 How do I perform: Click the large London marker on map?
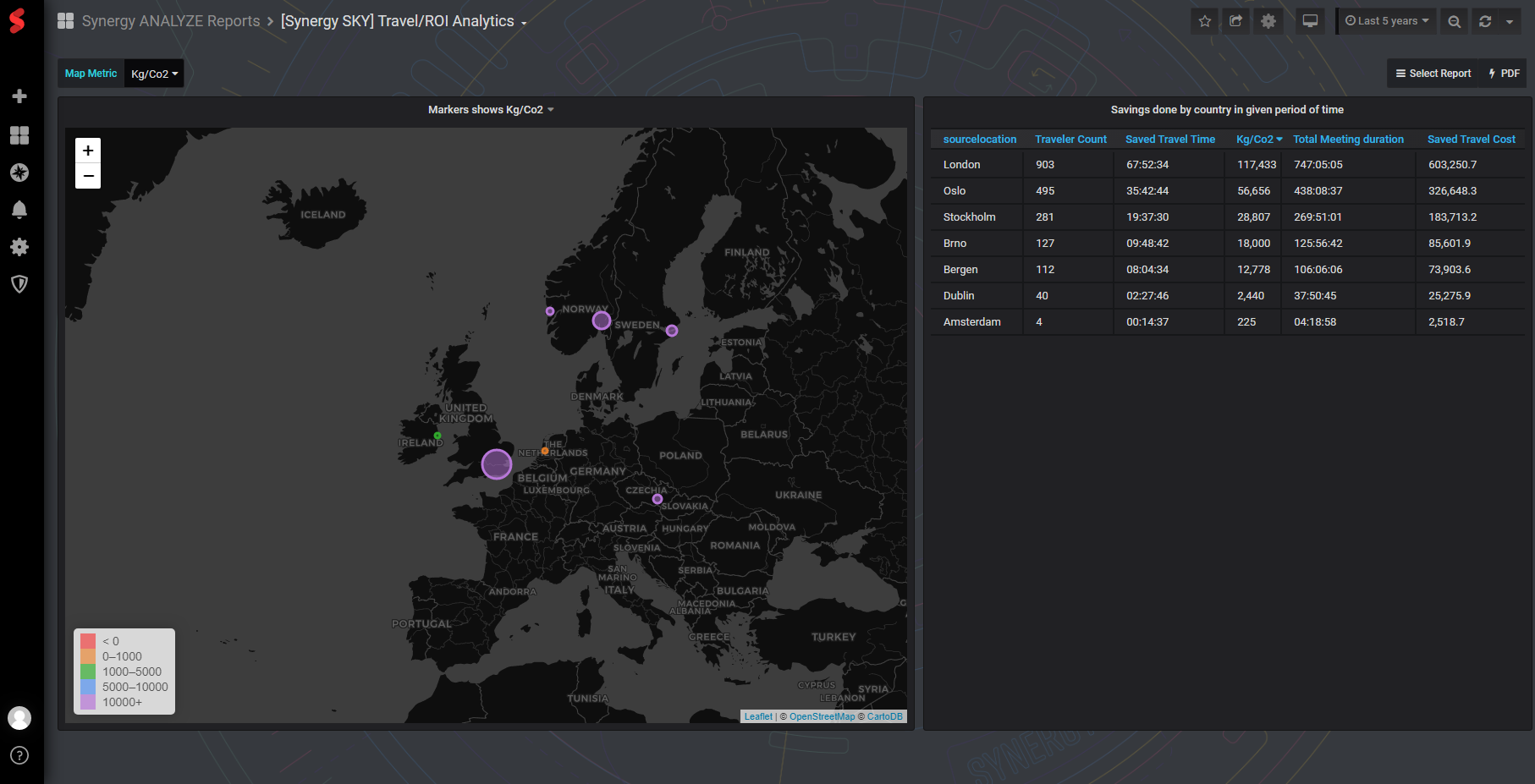tap(497, 464)
